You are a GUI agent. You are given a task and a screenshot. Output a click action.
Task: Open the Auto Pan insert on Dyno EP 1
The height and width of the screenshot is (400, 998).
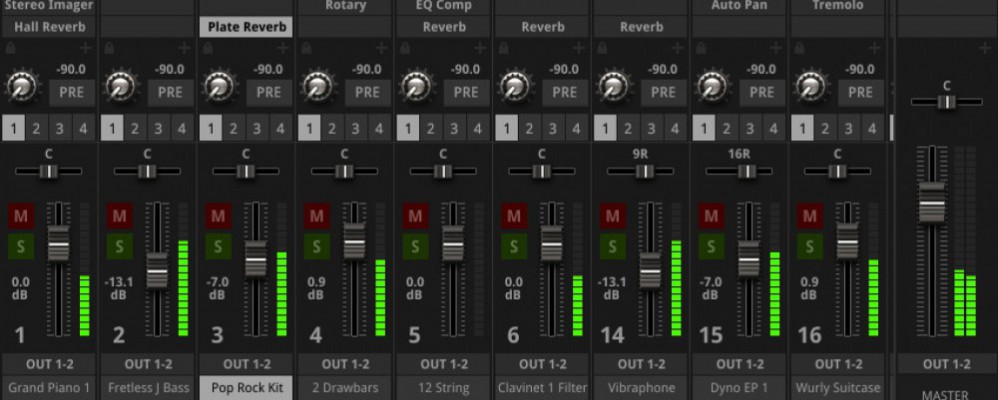click(740, 6)
